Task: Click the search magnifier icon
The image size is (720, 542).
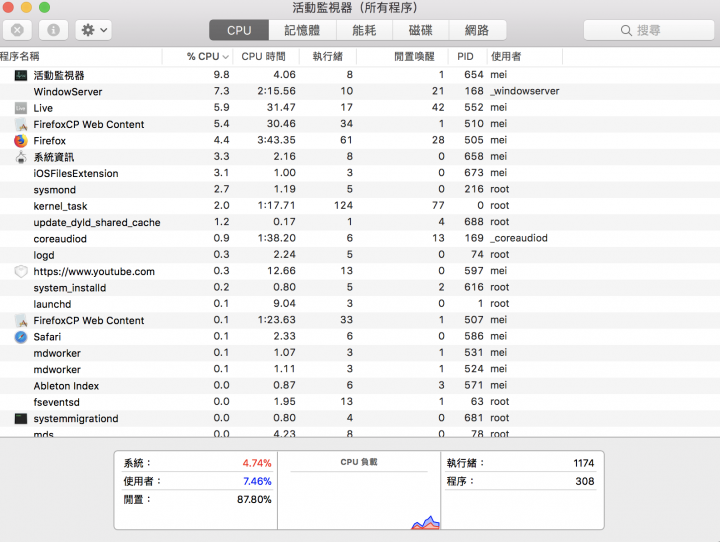Action: click(x=626, y=30)
